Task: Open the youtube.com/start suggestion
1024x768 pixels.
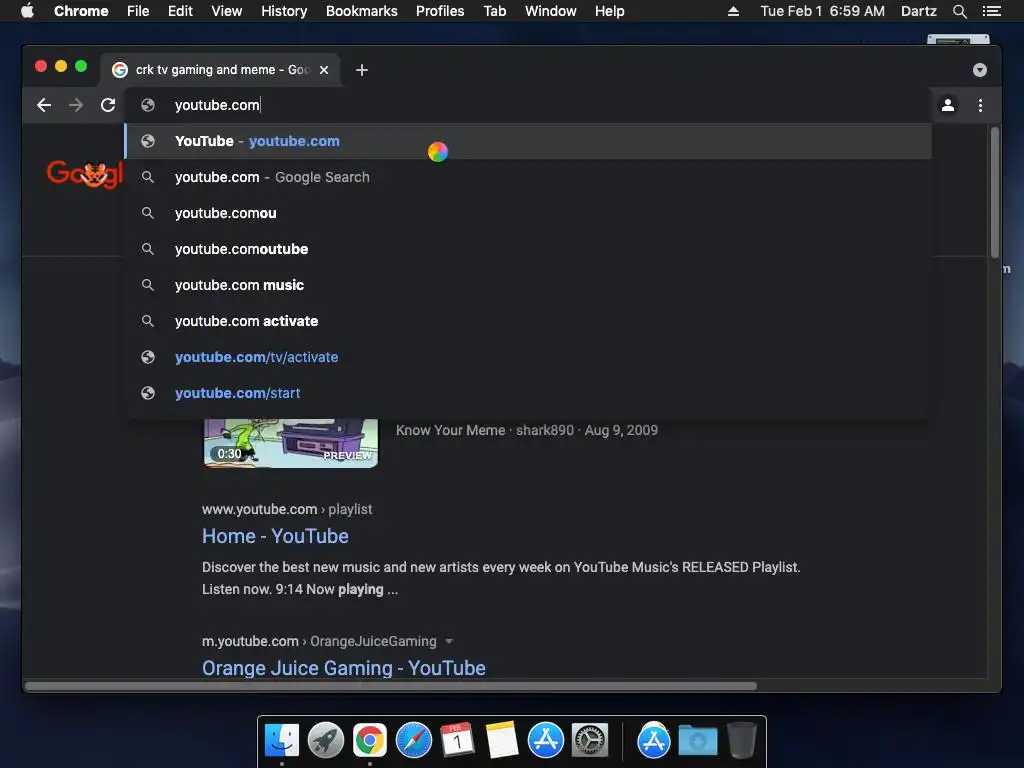Action: (x=528, y=392)
